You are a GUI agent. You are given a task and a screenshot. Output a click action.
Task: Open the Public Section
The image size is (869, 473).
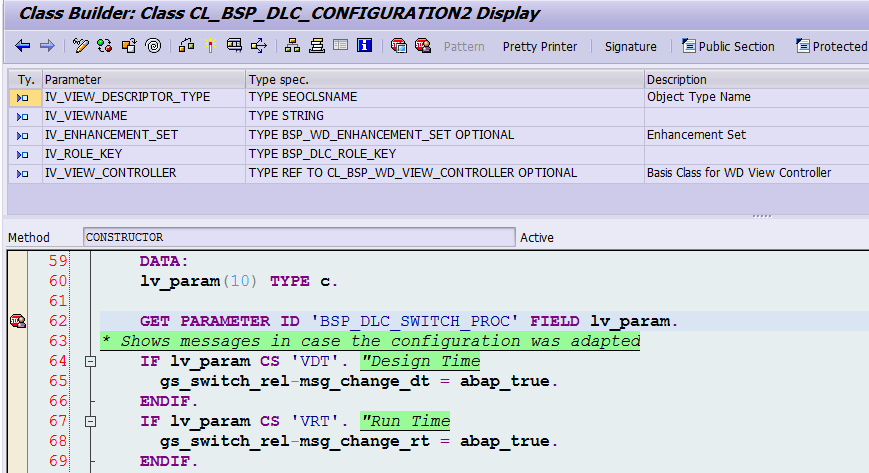click(728, 47)
